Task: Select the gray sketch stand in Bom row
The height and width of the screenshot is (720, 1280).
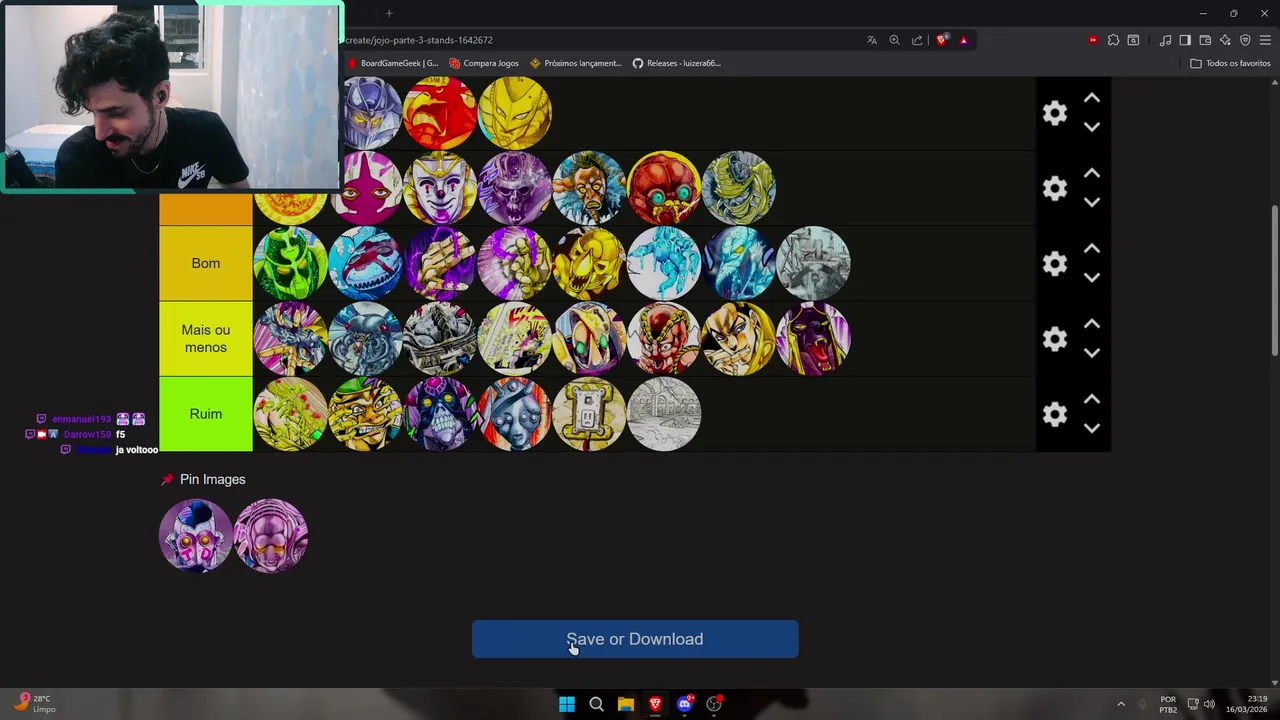Action: [813, 263]
